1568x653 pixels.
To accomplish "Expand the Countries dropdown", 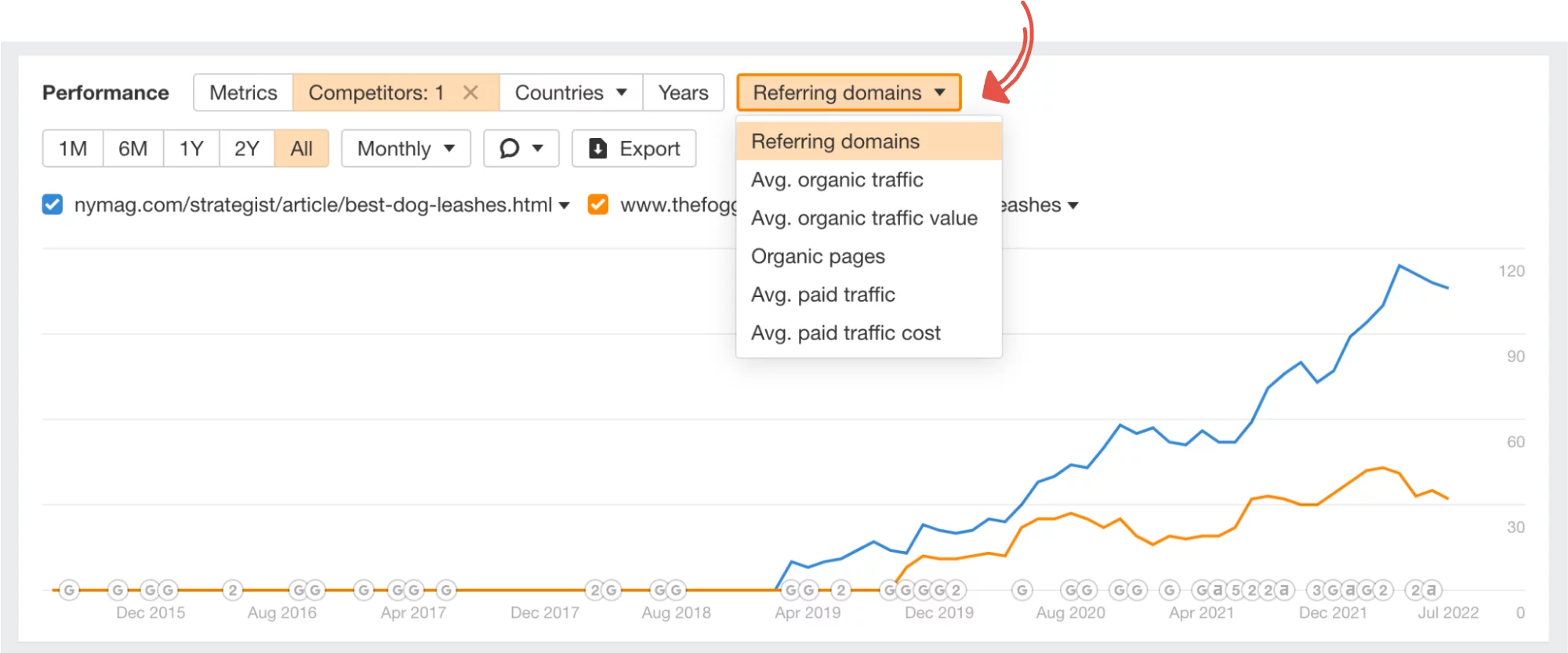I will tap(570, 93).
